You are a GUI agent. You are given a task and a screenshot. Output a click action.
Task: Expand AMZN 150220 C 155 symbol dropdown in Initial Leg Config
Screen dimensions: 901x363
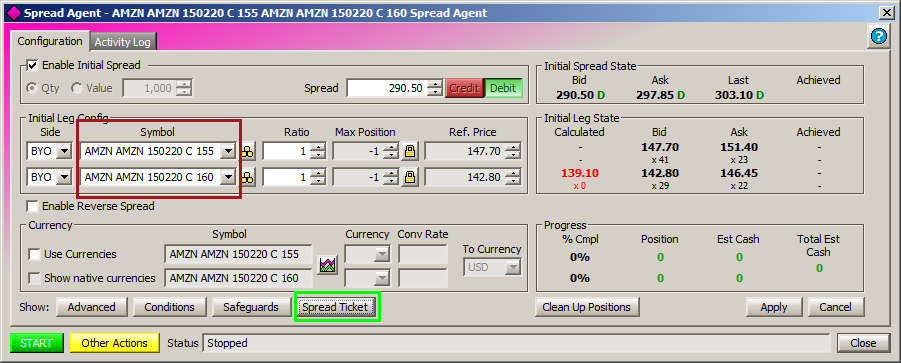[229, 152]
